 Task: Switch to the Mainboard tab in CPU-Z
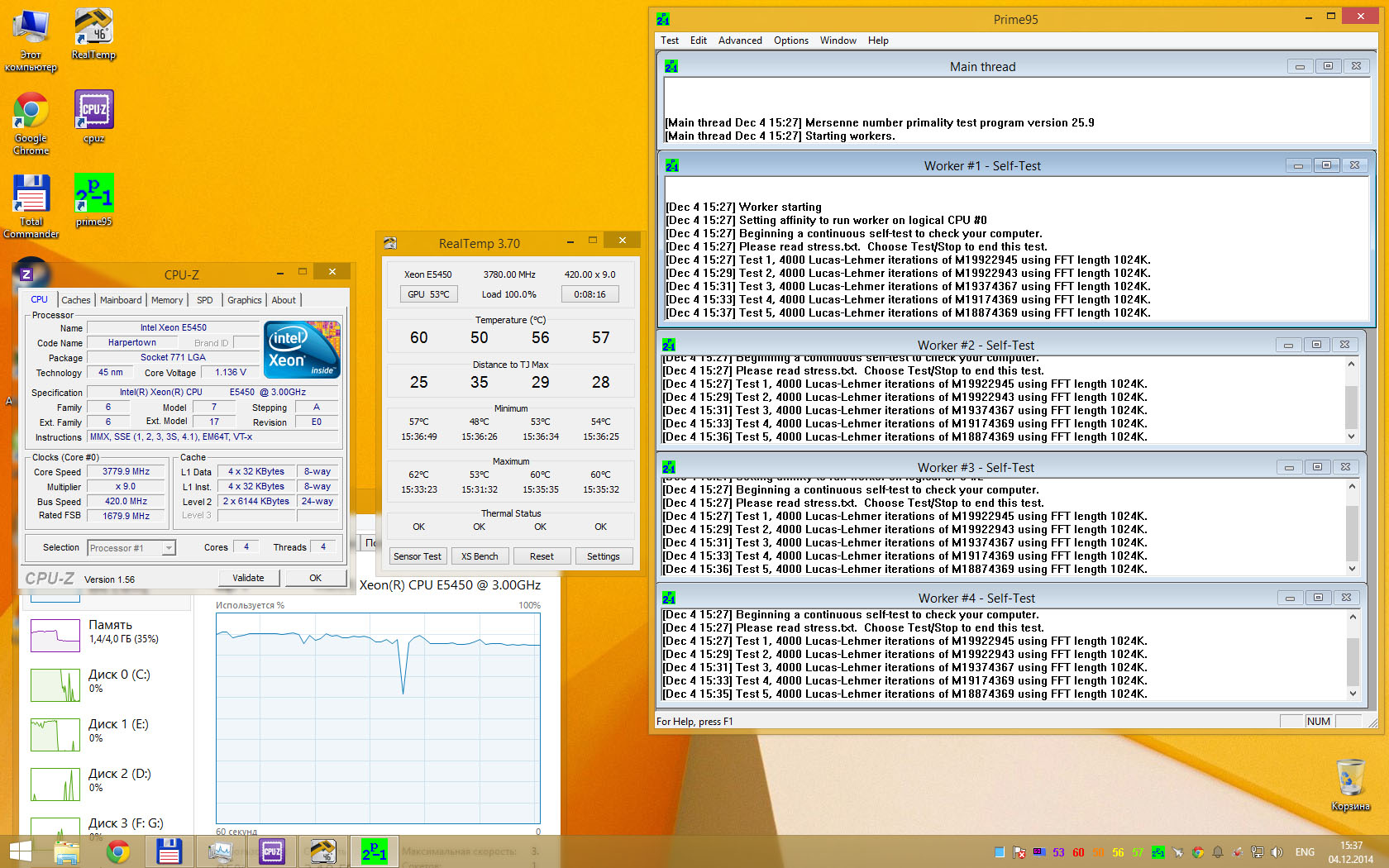click(121, 300)
